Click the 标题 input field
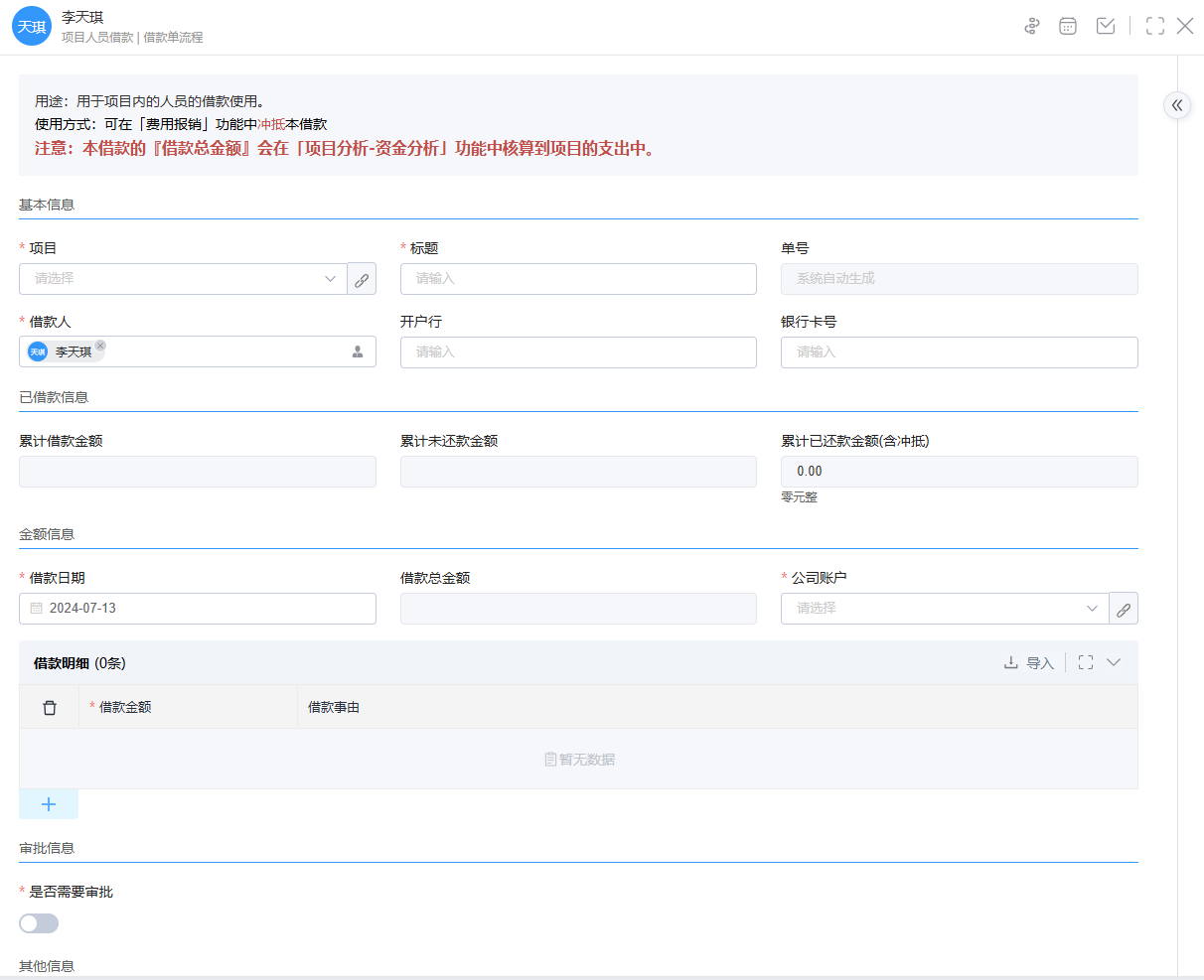Image resolution: width=1204 pixels, height=980 pixels. (x=578, y=280)
